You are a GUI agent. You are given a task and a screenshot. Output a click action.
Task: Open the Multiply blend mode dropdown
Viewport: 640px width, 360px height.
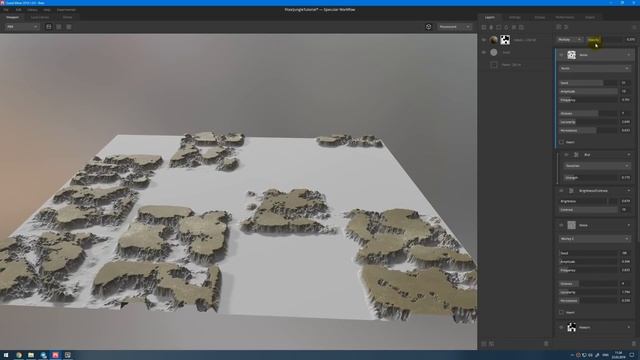[570, 40]
